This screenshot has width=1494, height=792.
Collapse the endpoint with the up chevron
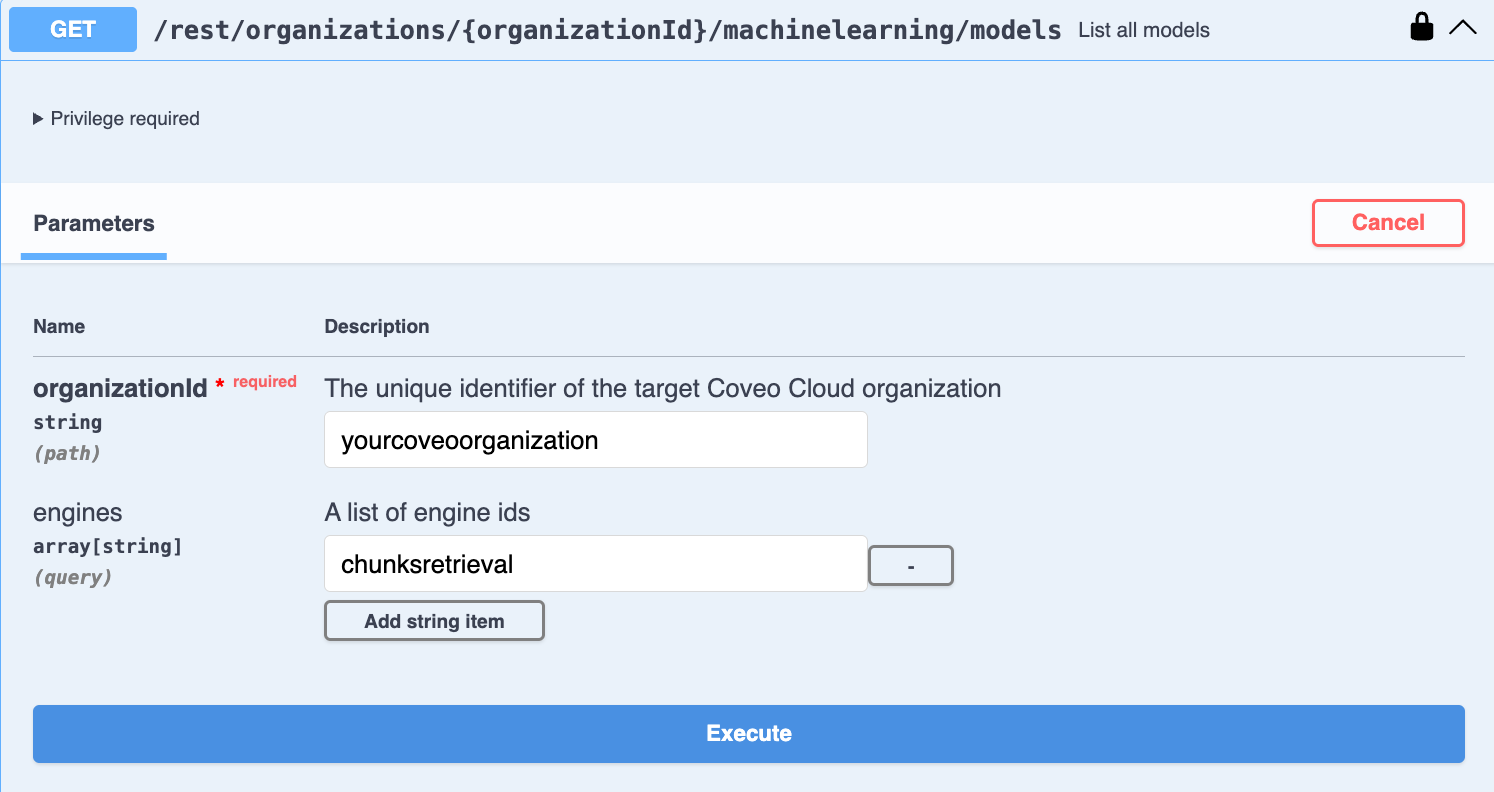1462,28
